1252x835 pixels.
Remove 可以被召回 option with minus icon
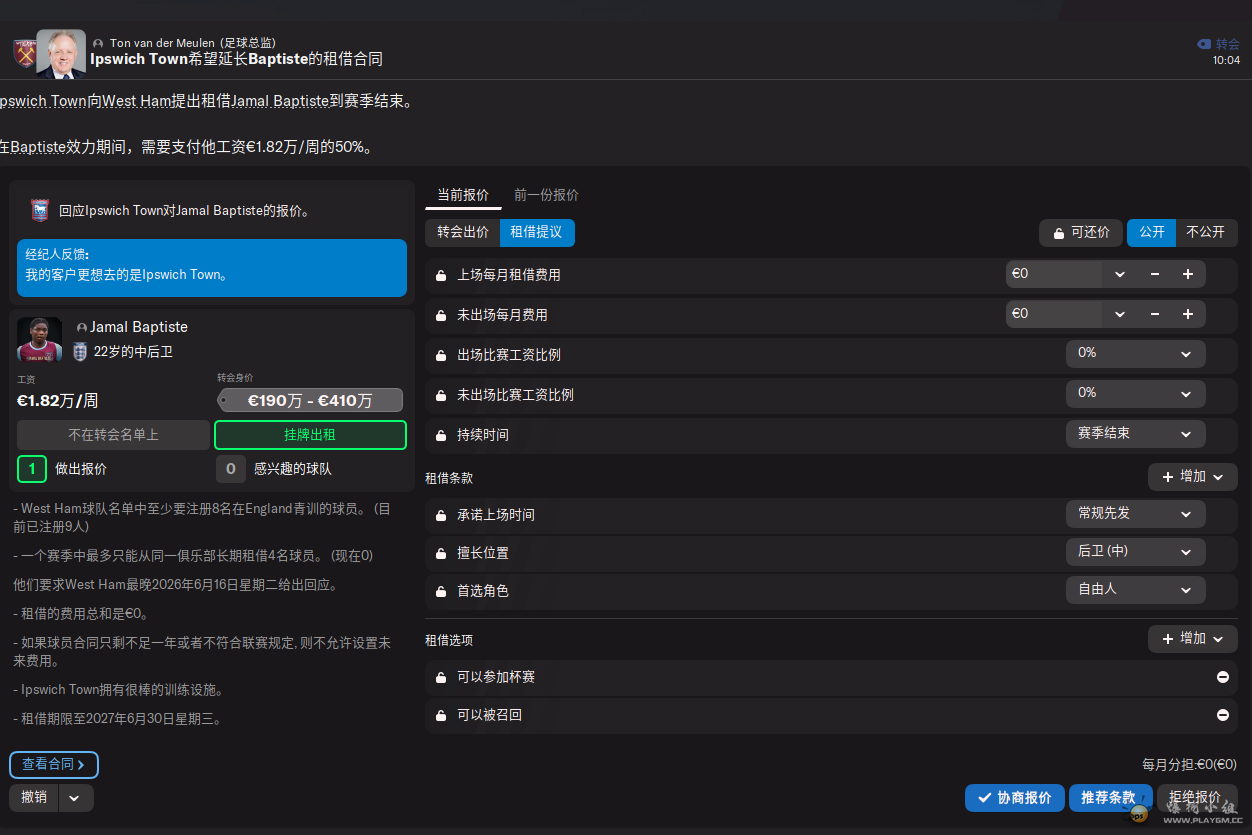(1222, 715)
